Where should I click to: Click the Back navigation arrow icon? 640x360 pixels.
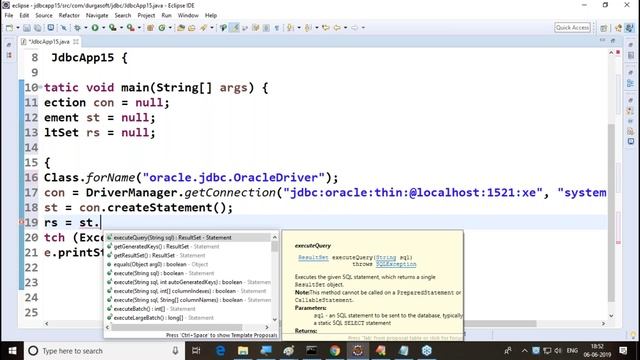[337, 28]
